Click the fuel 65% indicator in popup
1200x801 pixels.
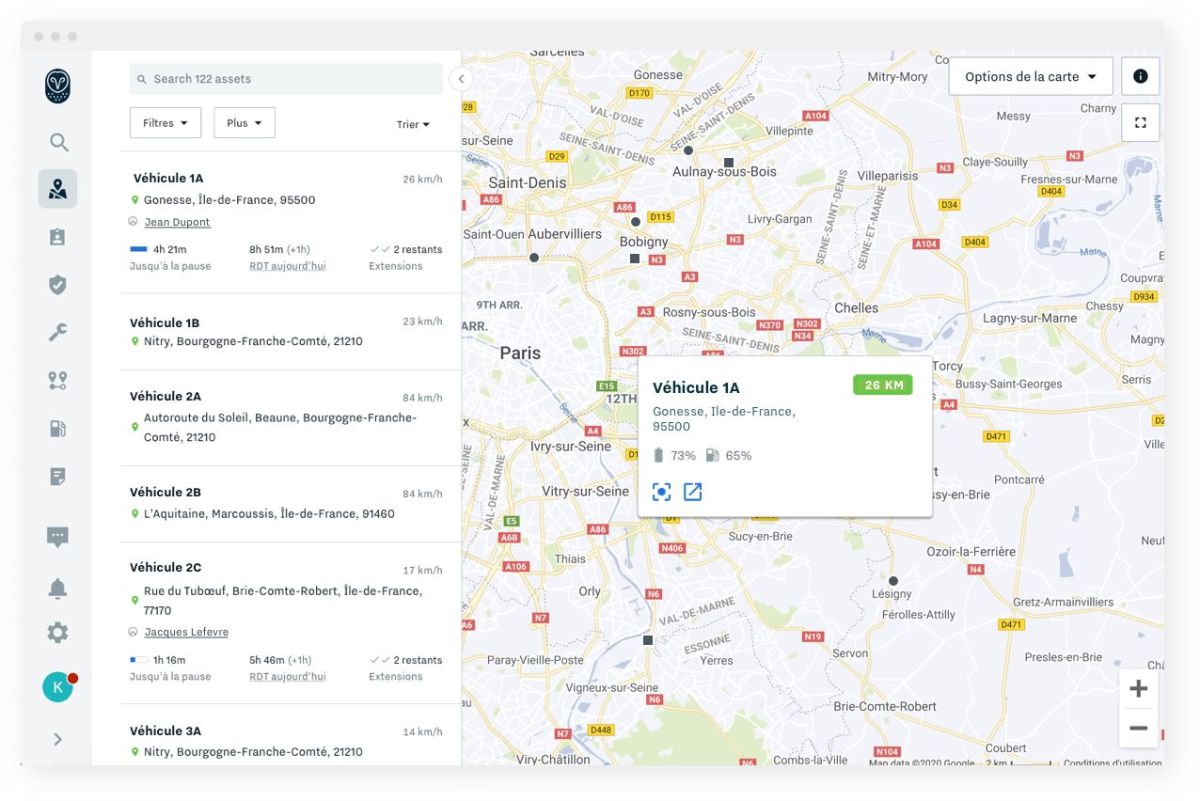[x=728, y=456]
